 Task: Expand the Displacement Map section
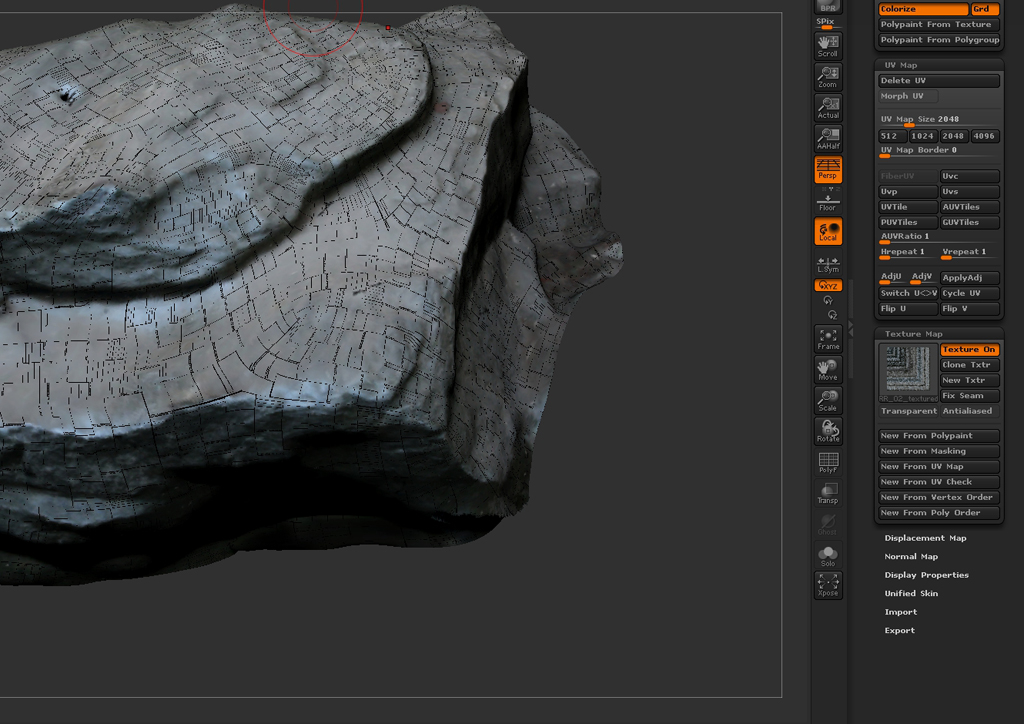(x=925, y=538)
